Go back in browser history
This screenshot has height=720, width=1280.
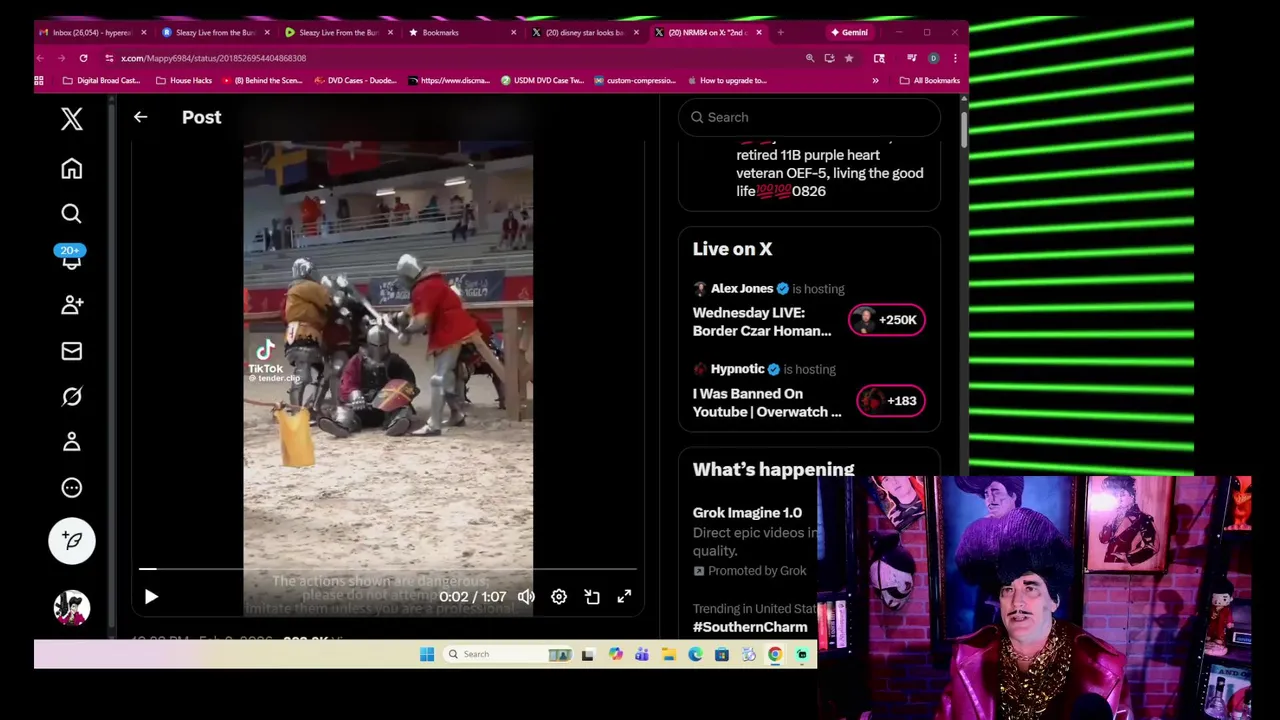39,58
